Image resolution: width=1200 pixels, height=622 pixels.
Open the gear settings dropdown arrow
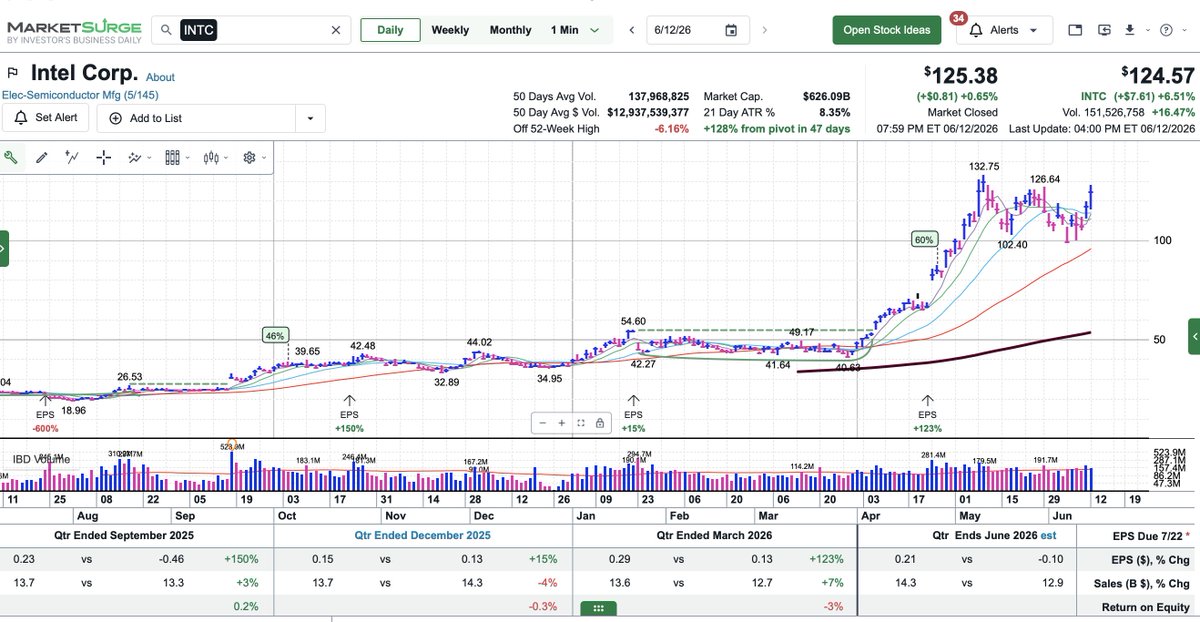[x=264, y=158]
